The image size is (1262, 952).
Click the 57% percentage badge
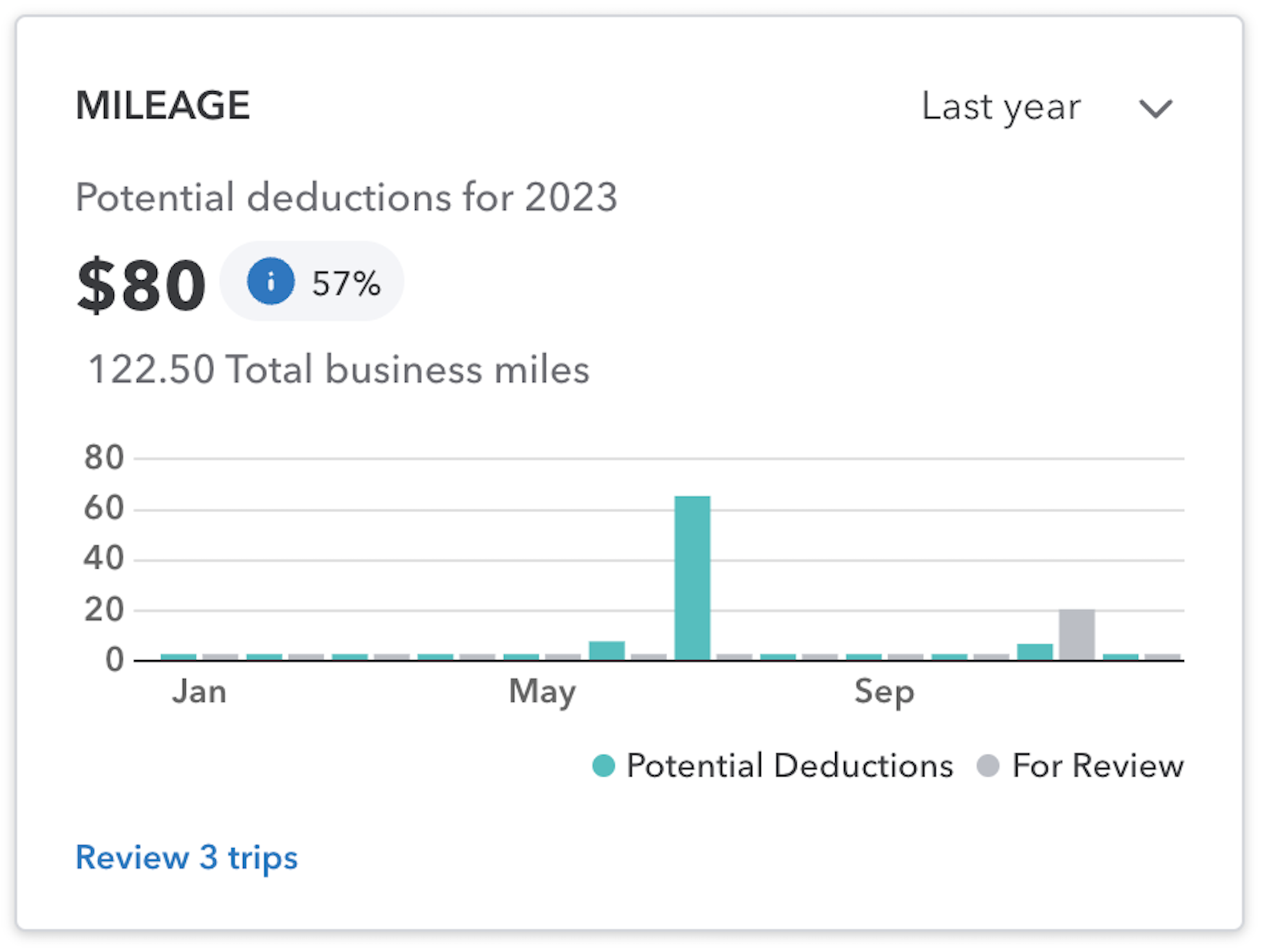coord(312,281)
